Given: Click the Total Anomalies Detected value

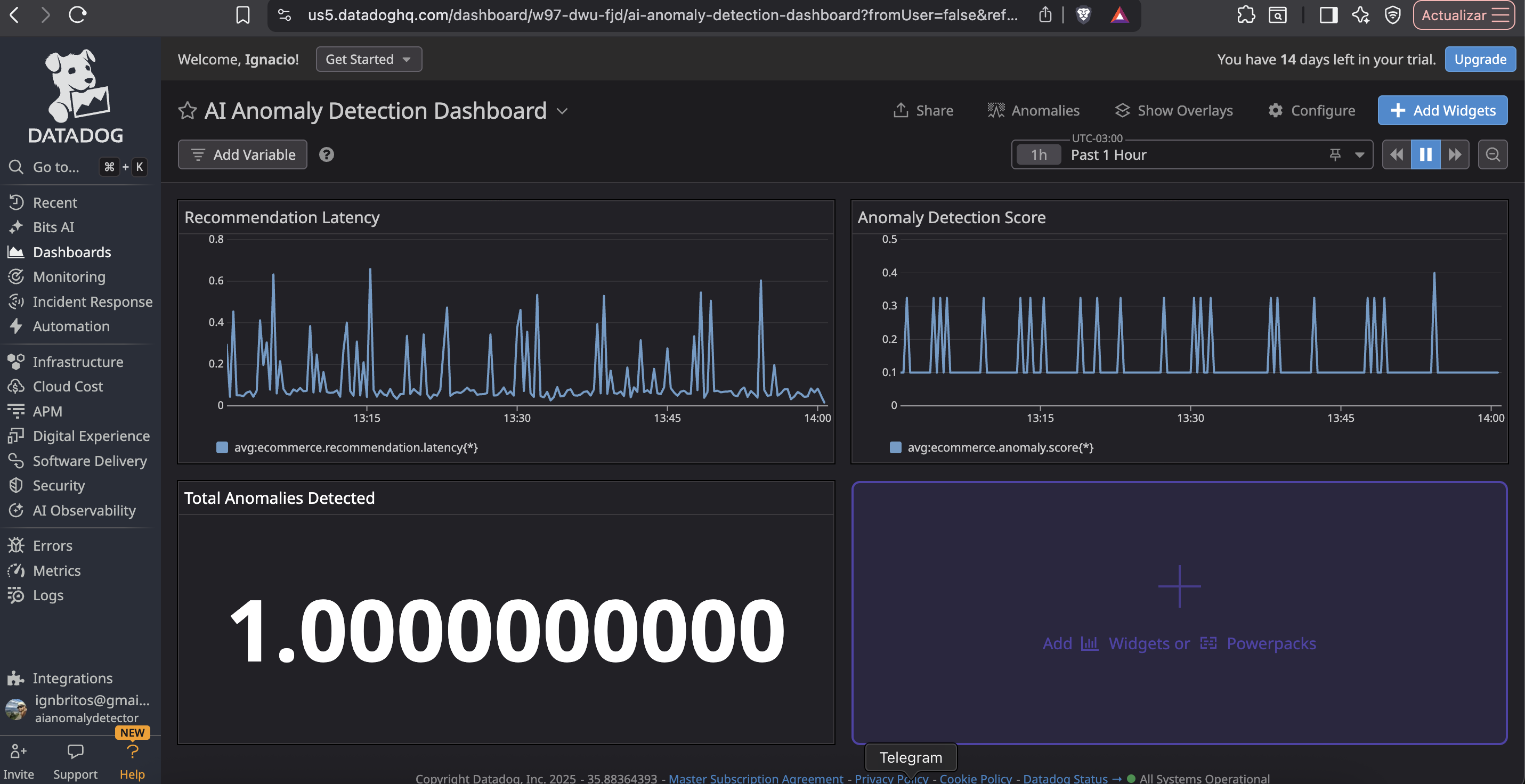Looking at the screenshot, I should point(506,631).
